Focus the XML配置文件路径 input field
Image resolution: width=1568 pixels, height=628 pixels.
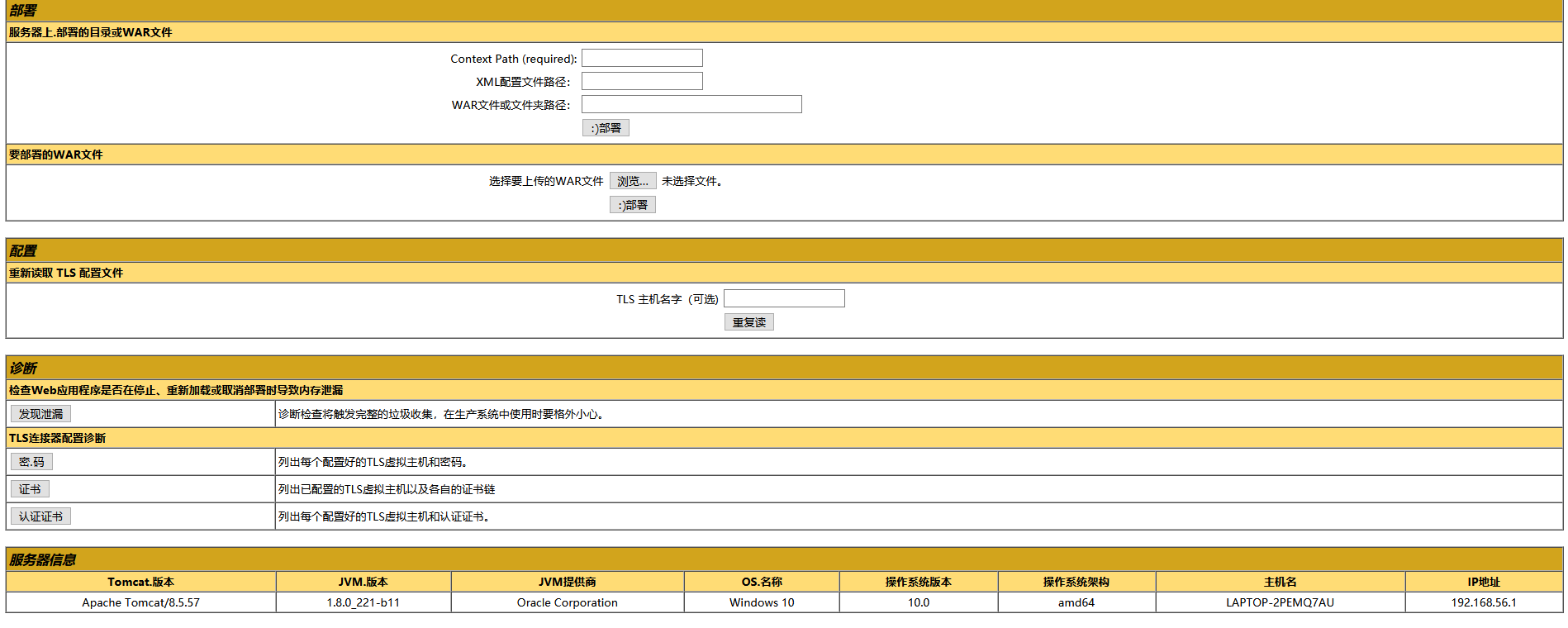pos(642,81)
